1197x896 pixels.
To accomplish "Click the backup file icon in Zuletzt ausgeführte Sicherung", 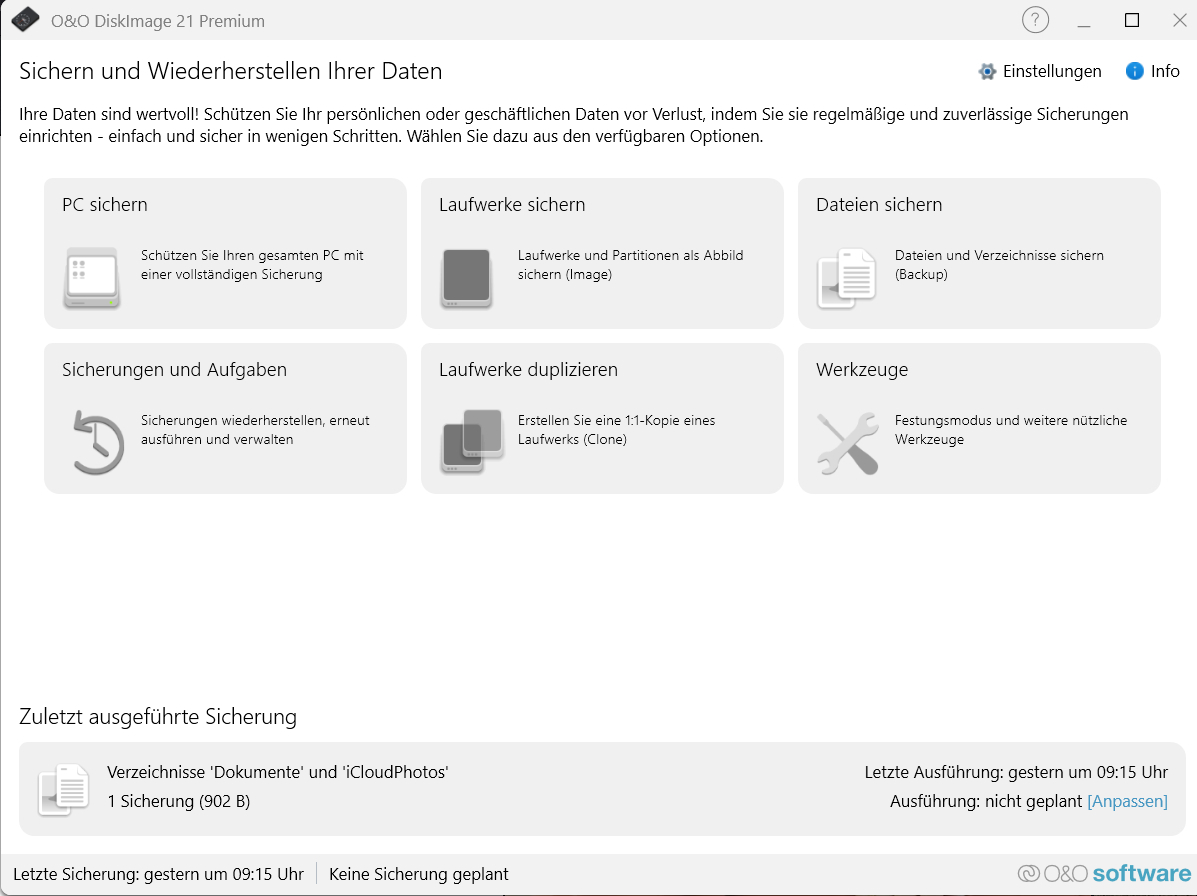I will click(63, 789).
